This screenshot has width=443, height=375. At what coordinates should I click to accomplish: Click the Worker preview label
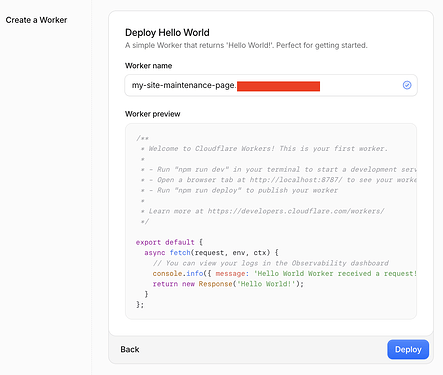[152, 114]
